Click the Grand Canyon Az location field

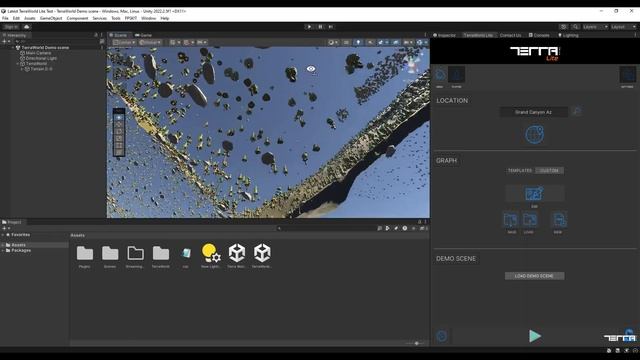point(533,112)
